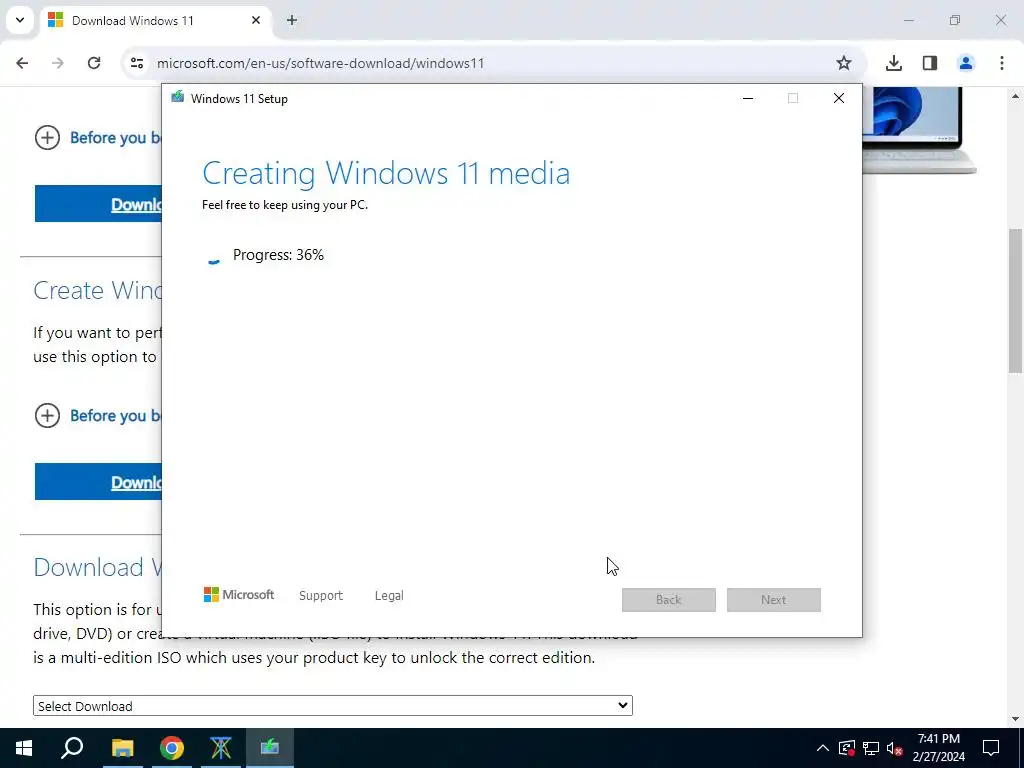Open File Explorer from taskbar
1024x768 pixels.
coord(122,748)
